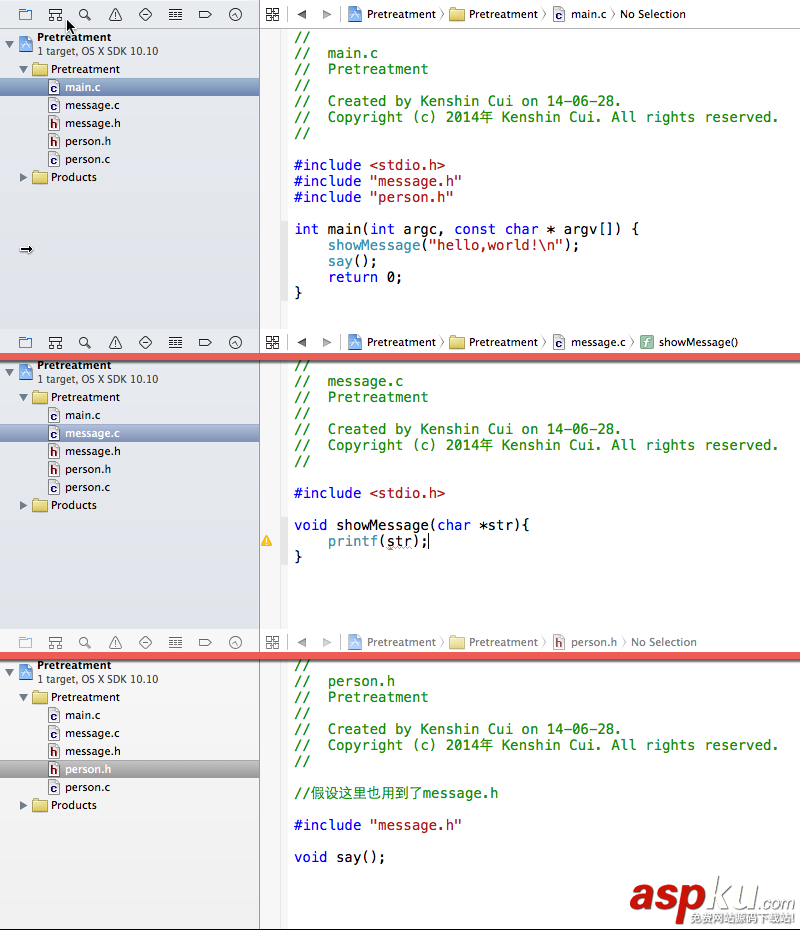Open Test navigator in middle panel
Screen dimensions: 800x930
click(145, 342)
